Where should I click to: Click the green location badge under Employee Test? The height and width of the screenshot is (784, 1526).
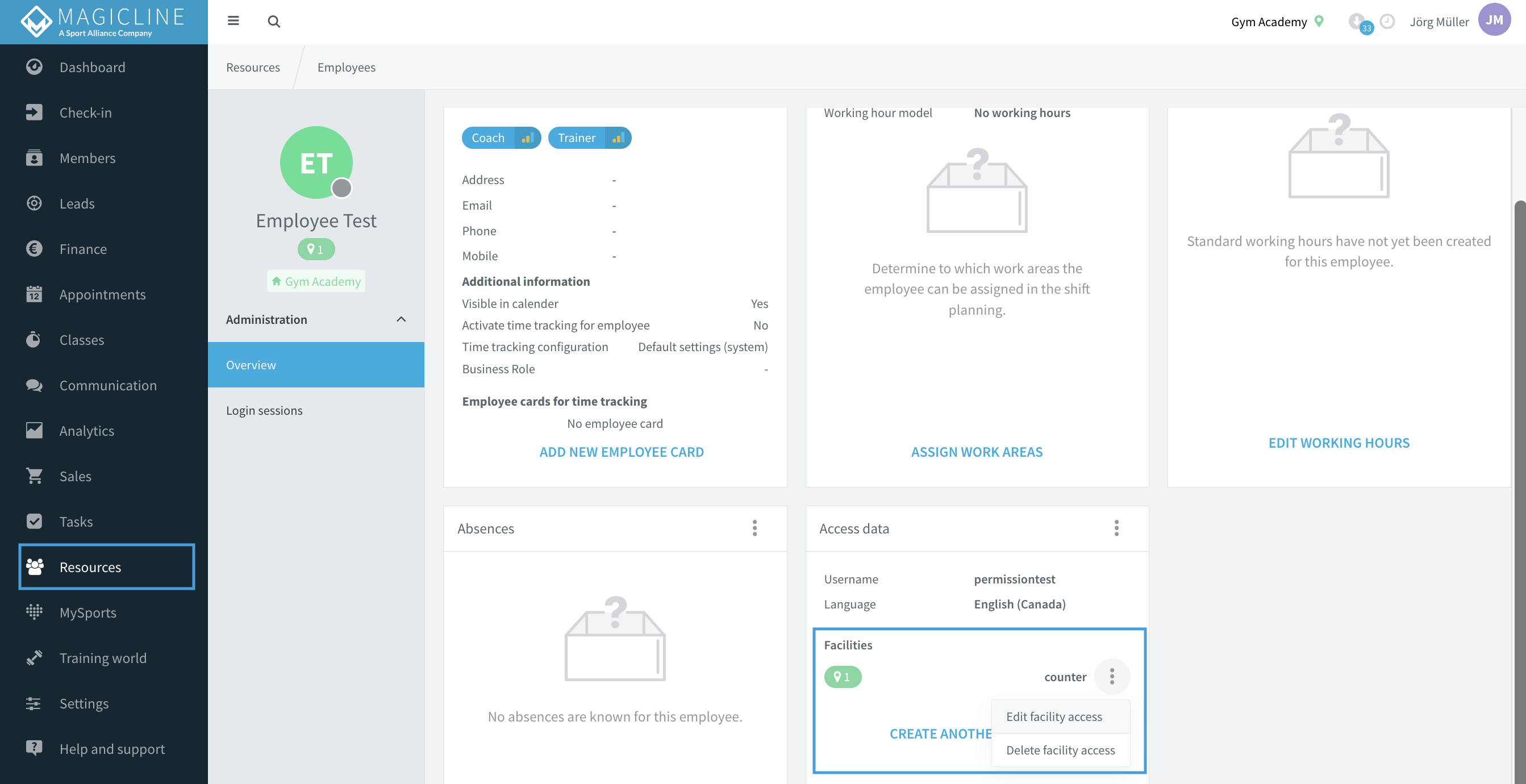click(x=316, y=249)
